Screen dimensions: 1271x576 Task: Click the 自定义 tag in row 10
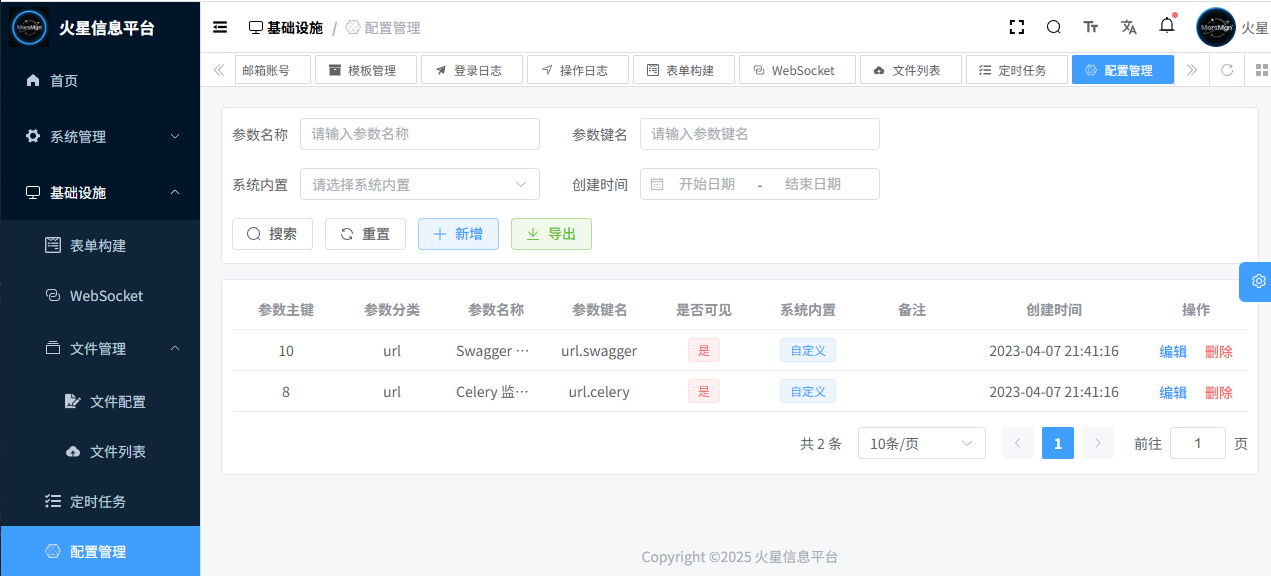[x=808, y=350]
